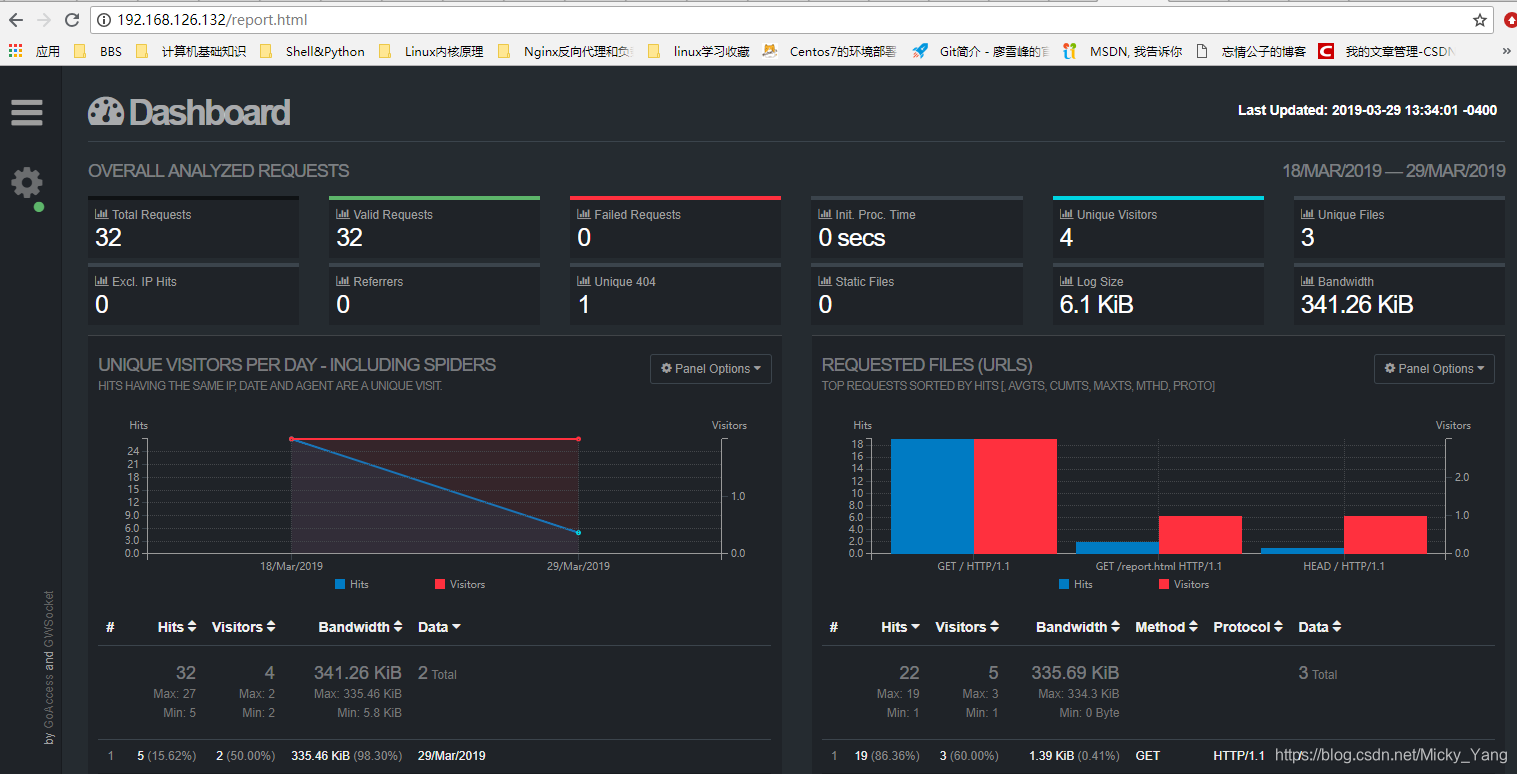Open the settings gear in sidebar
Viewport: 1517px width, 774px height.
tap(27, 182)
